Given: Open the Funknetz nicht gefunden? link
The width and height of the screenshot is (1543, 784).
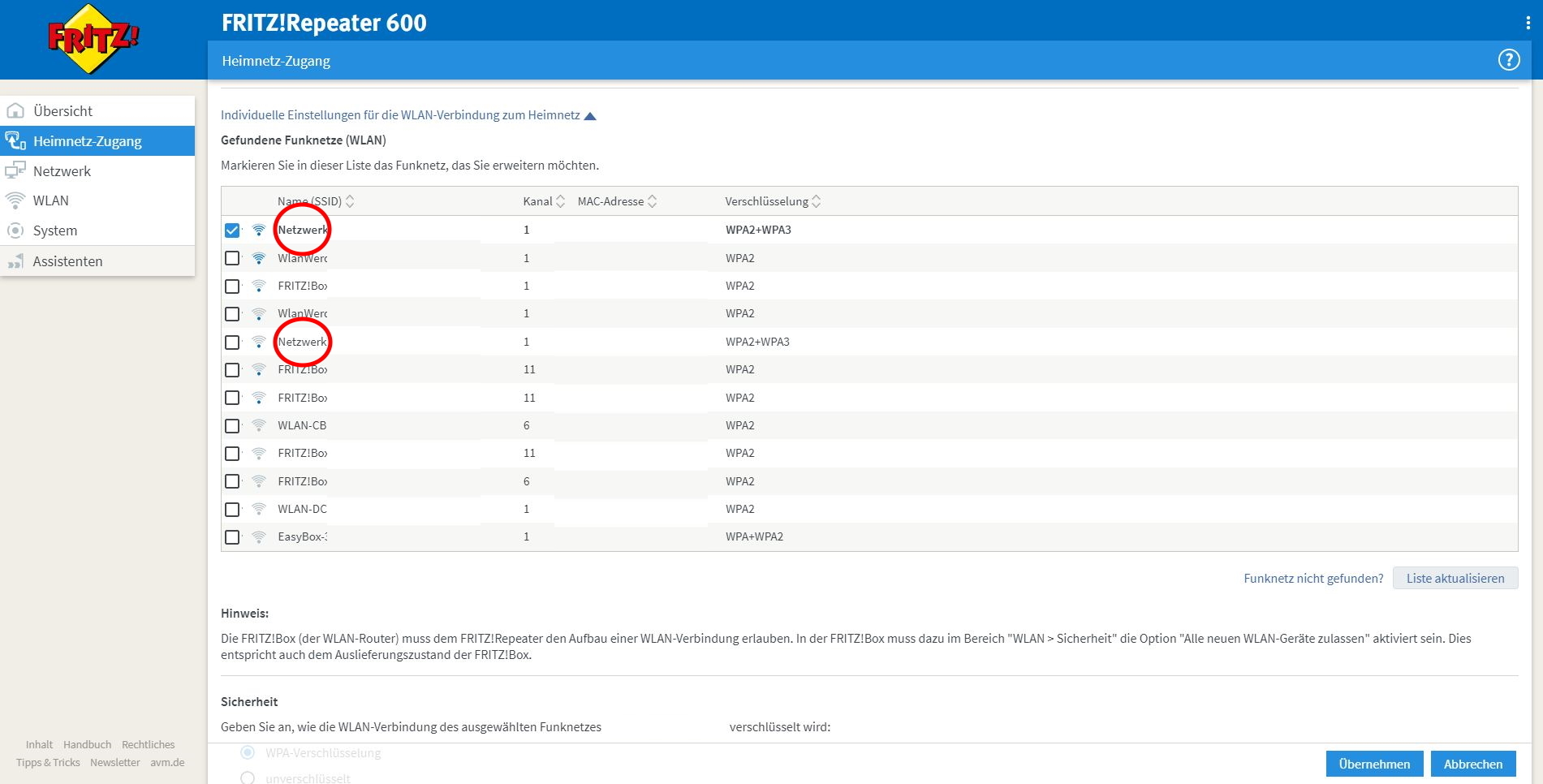Looking at the screenshot, I should [x=1313, y=579].
